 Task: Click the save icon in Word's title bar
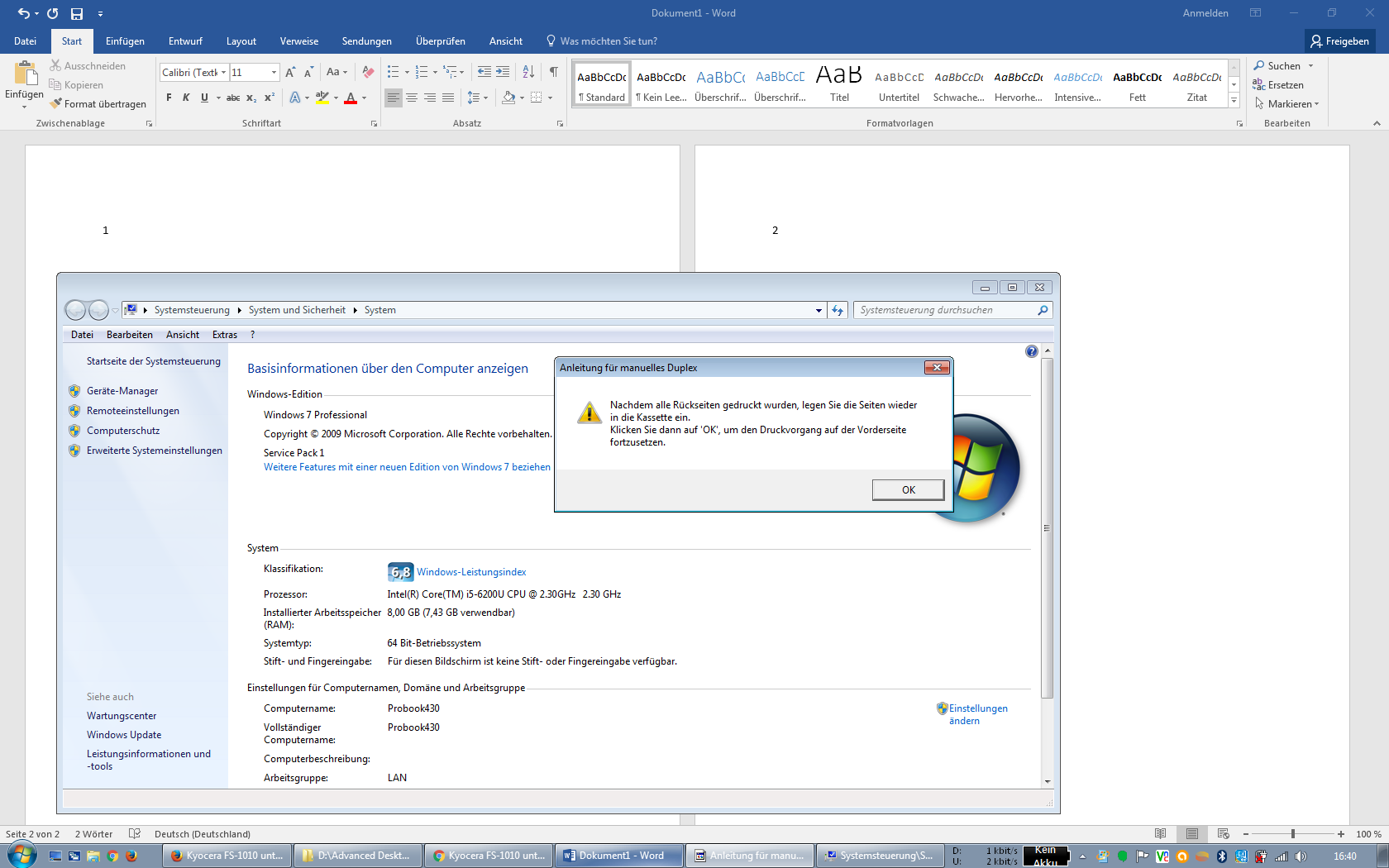77,13
